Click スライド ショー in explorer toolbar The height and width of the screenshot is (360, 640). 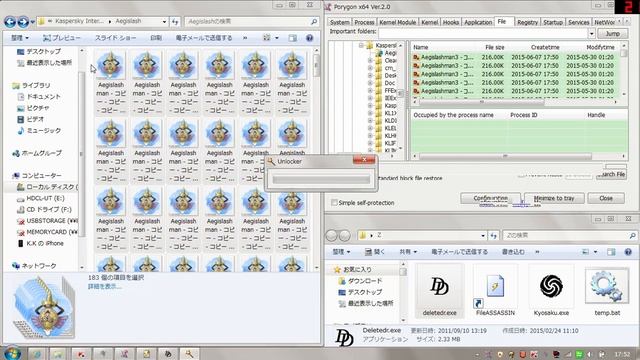(x=116, y=38)
